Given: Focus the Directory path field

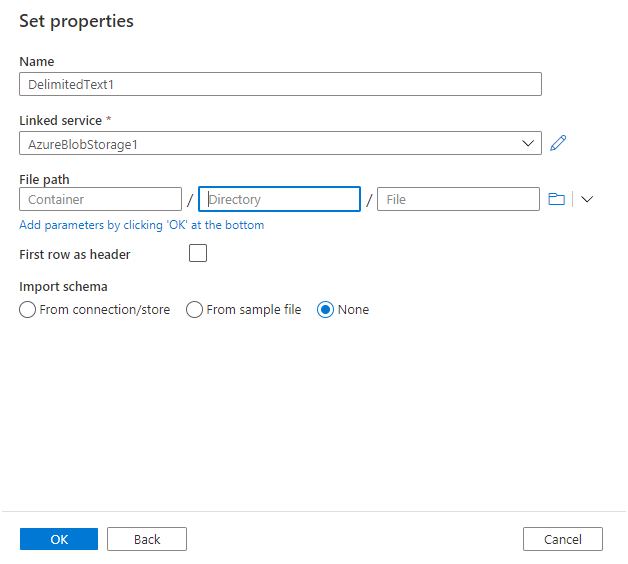Looking at the screenshot, I should (x=280, y=199).
